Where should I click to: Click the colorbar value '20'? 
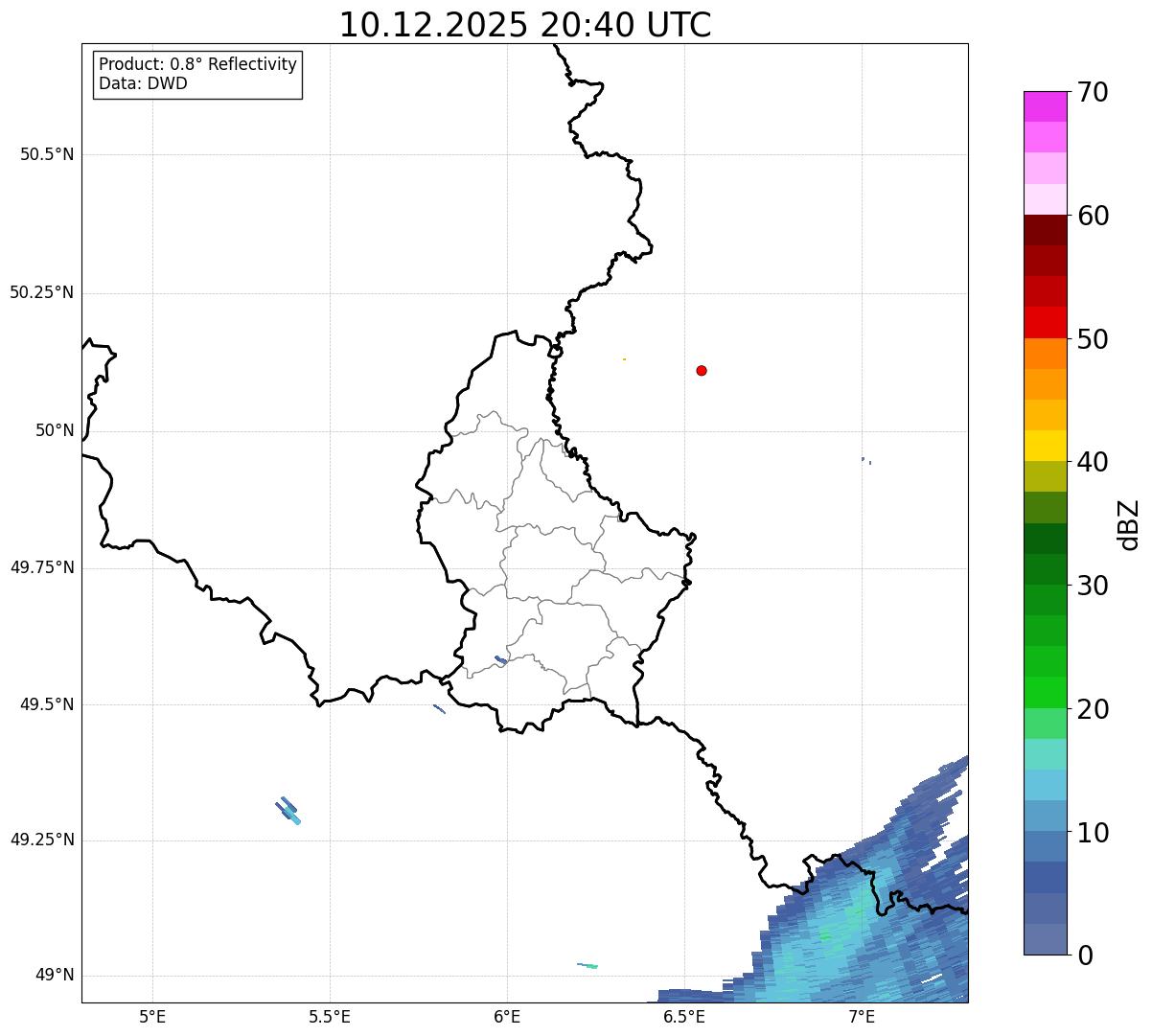1093,709
